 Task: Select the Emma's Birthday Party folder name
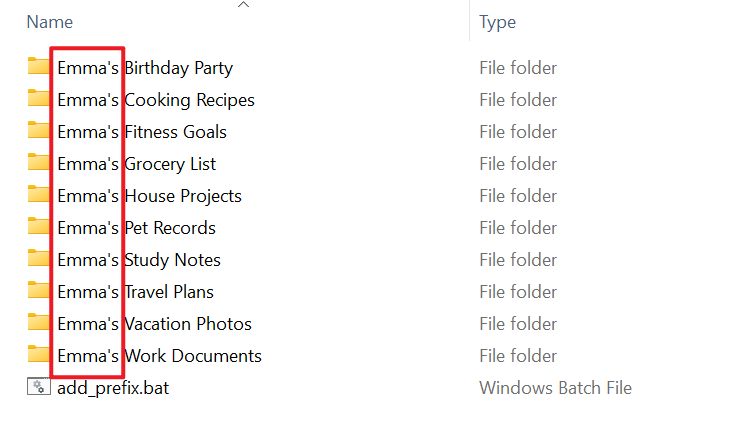(145, 68)
